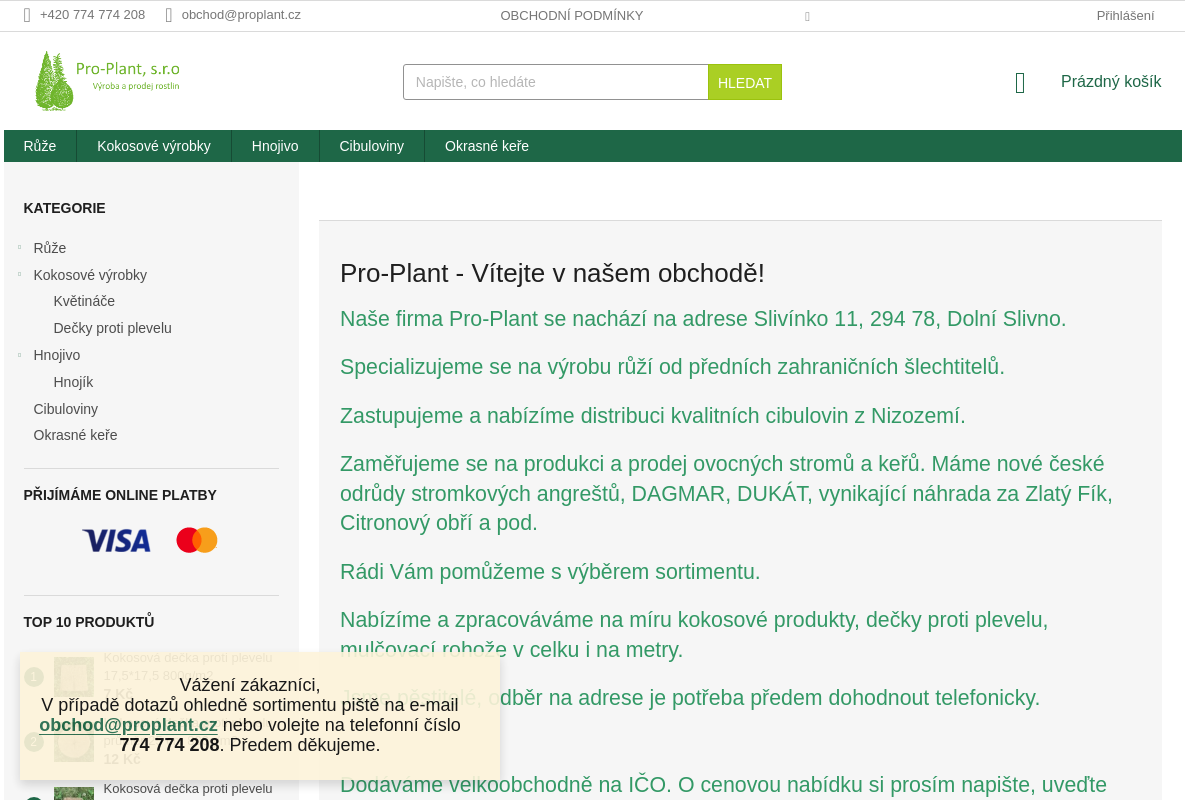Image resolution: width=1200 pixels, height=800 pixels.
Task: Click the Pro-Plant logo
Action: (x=107, y=81)
